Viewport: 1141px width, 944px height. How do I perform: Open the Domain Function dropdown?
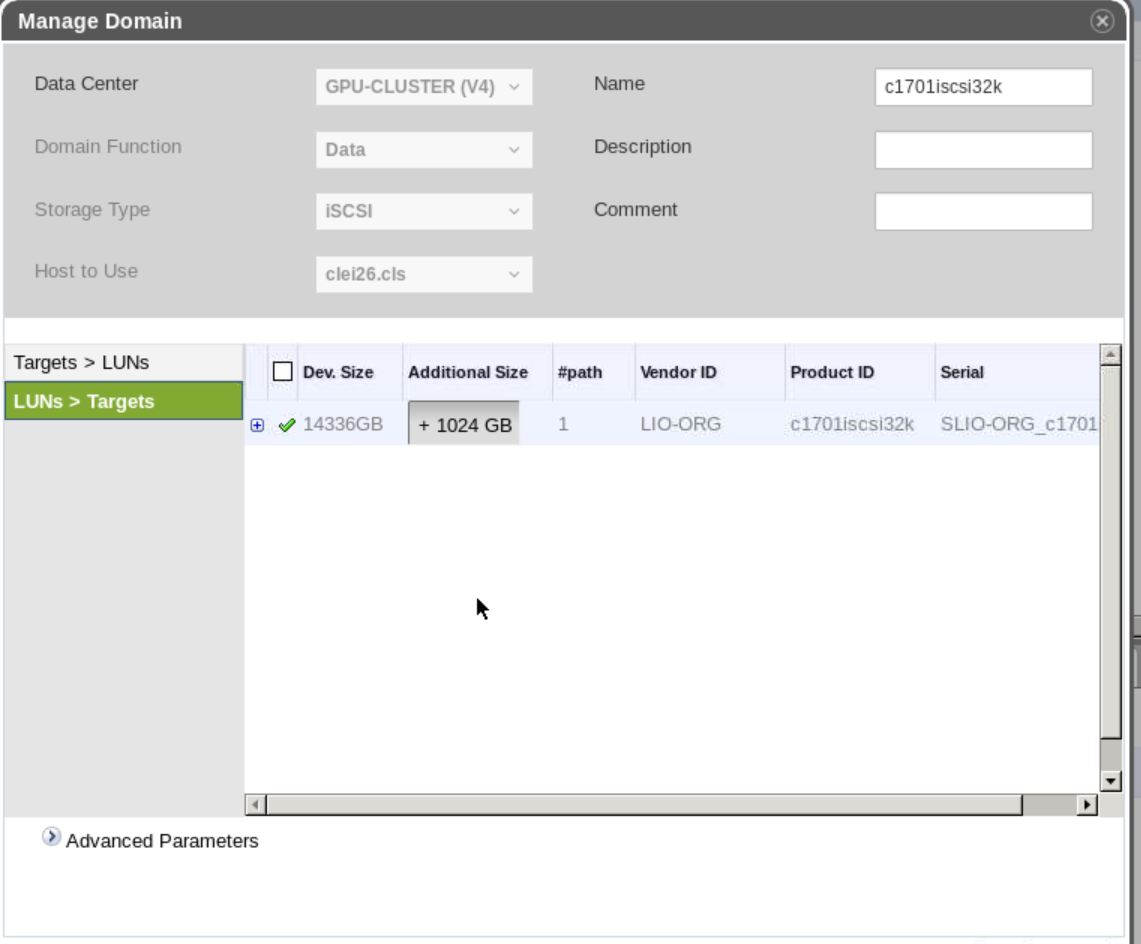pyautogui.click(x=423, y=150)
